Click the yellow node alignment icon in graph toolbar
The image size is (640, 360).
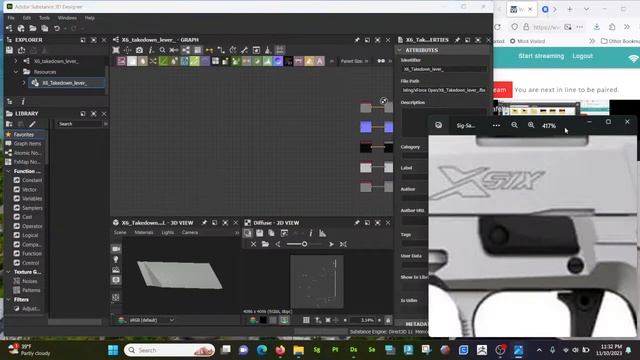209,50
